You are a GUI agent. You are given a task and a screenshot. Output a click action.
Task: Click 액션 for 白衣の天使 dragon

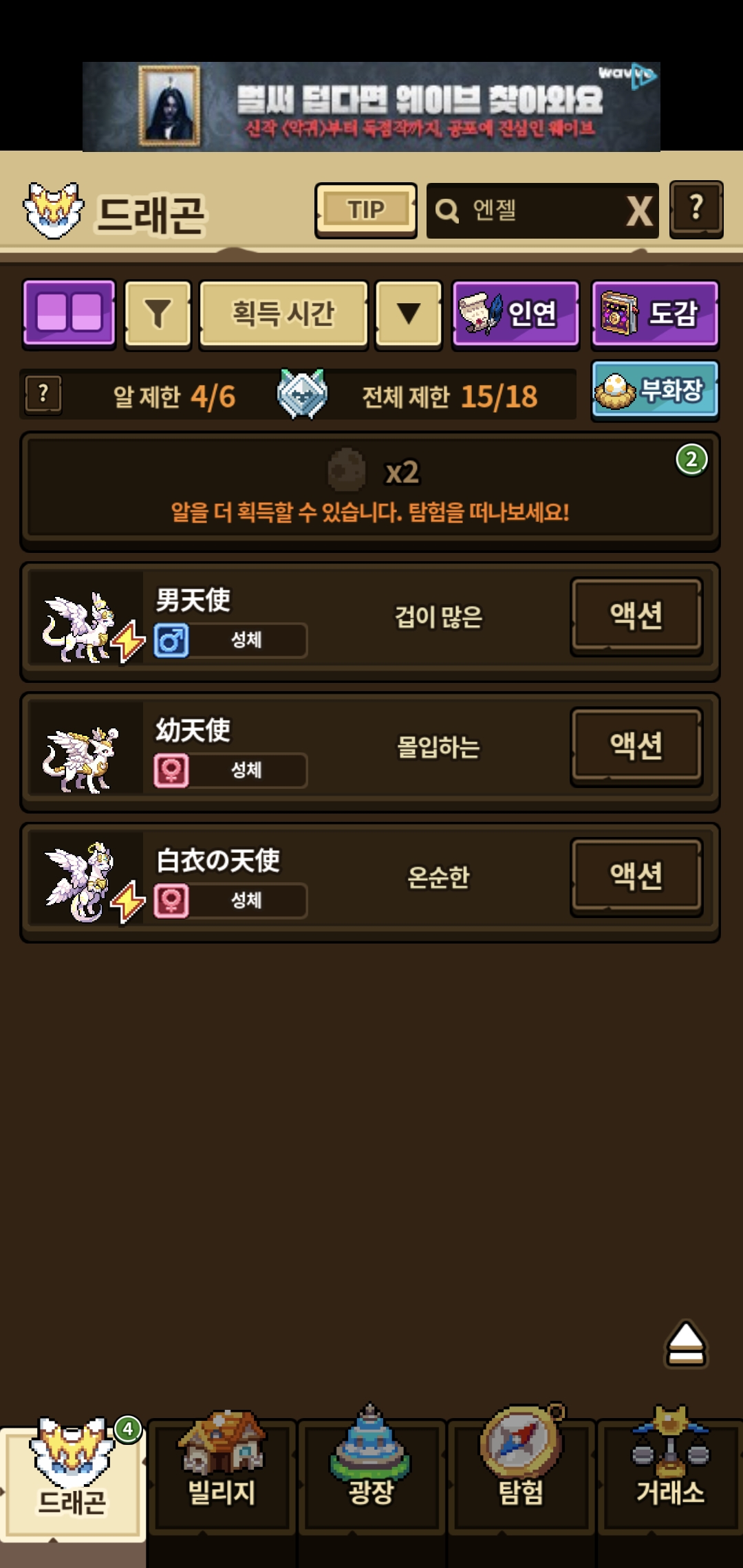coord(636,877)
